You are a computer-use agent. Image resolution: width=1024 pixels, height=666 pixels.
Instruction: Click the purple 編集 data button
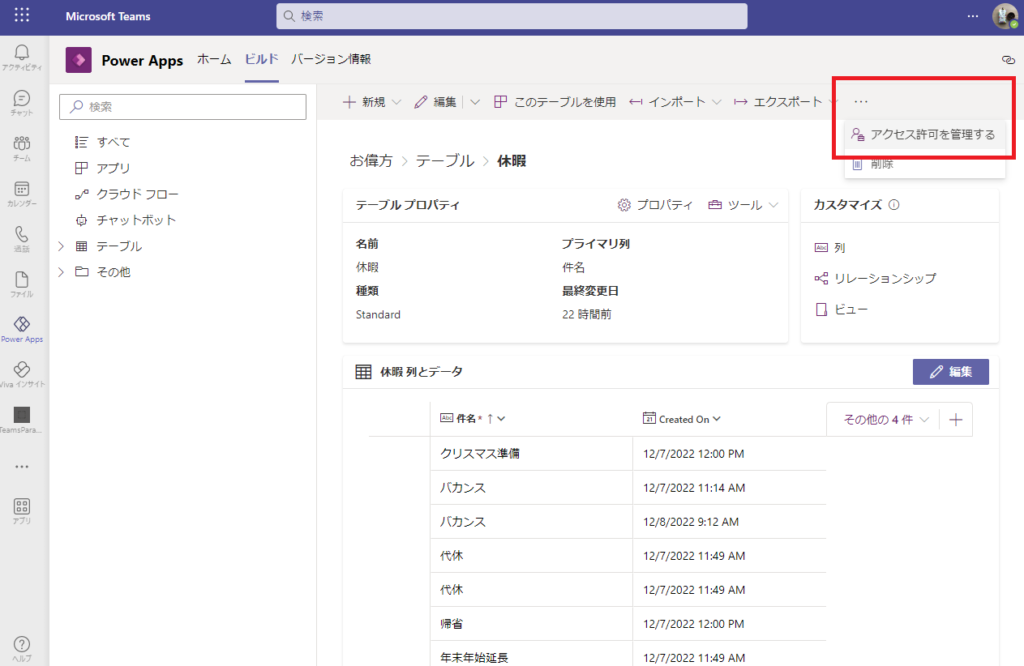[x=950, y=372]
